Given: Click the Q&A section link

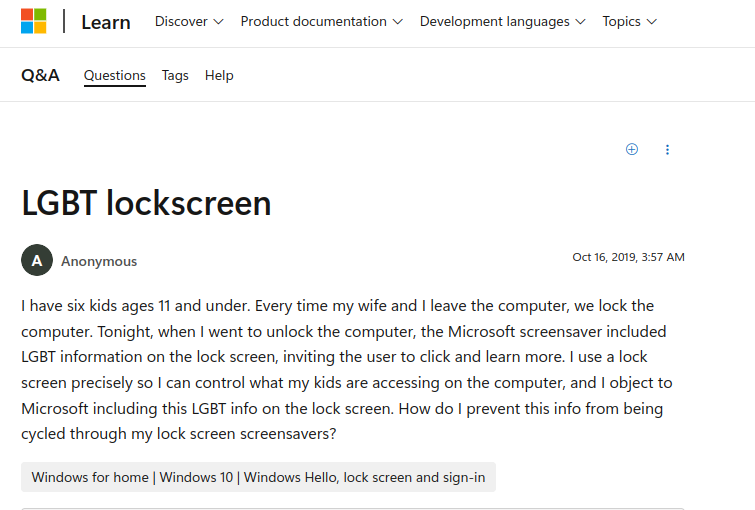Looking at the screenshot, I should click(x=40, y=75).
